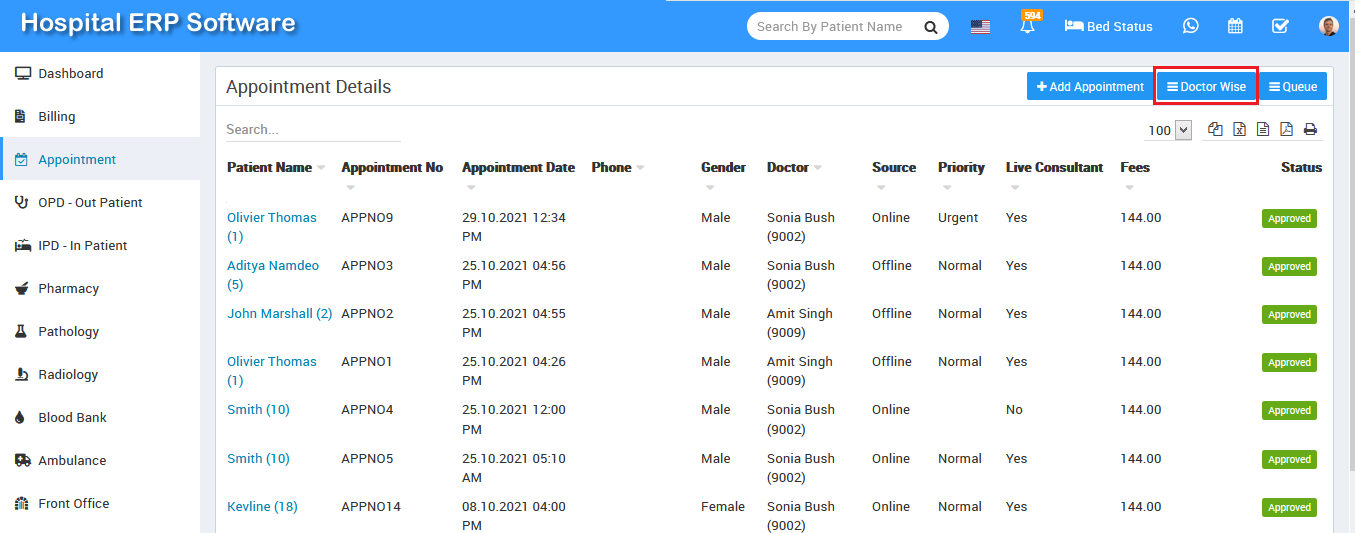This screenshot has height=533, width=1355.
Task: Click the table Search... input
Action: 313,129
